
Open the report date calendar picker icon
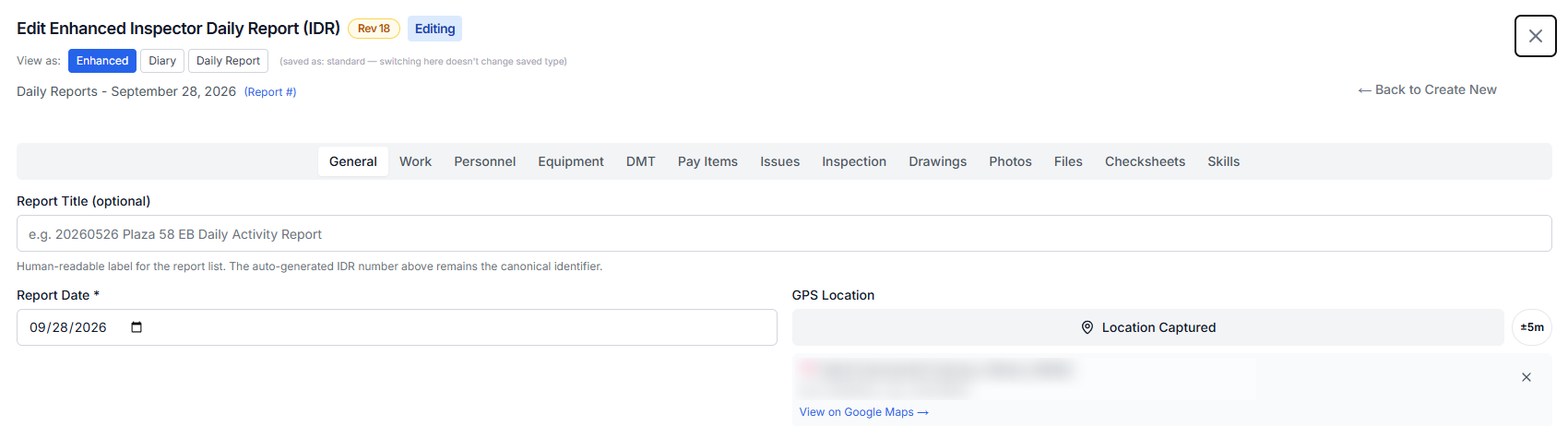click(x=137, y=327)
